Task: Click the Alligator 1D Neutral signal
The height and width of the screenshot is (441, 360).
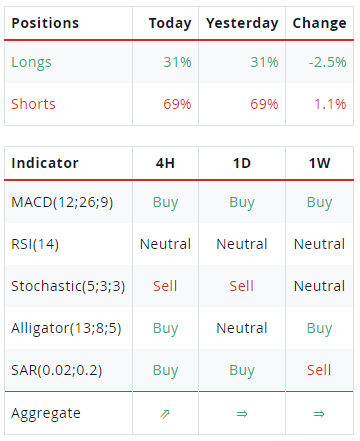Action: coord(242,328)
